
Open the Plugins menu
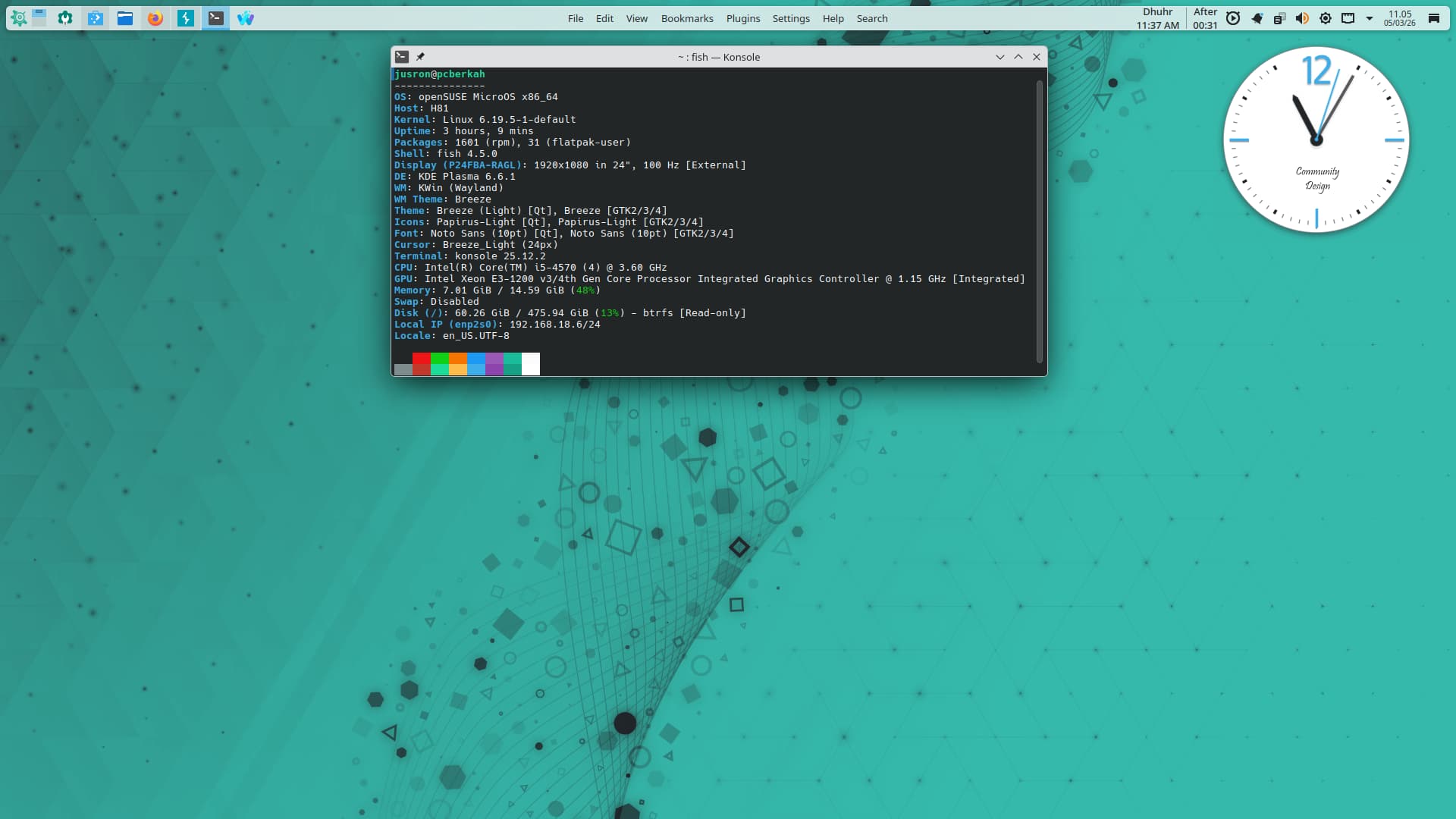coord(742,18)
